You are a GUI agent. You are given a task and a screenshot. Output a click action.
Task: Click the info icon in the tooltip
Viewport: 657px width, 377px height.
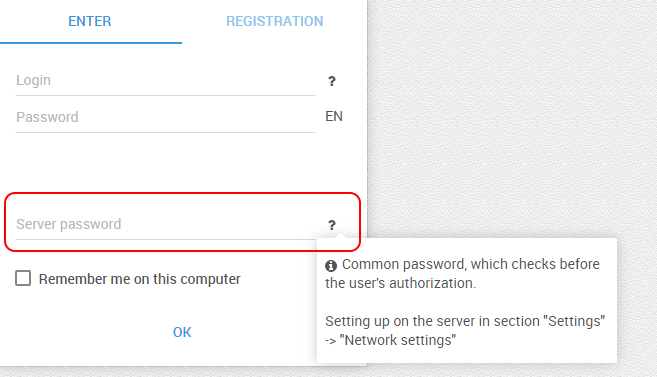331,266
